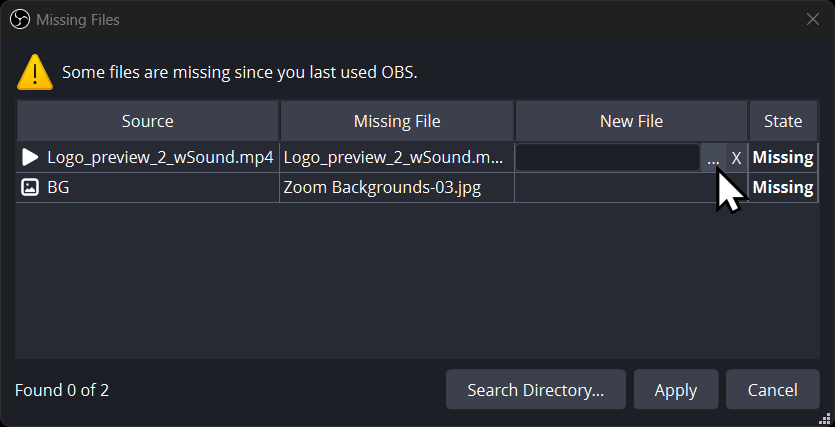Click the yellow warning triangle icon
The image size is (835, 427).
pos(35,71)
